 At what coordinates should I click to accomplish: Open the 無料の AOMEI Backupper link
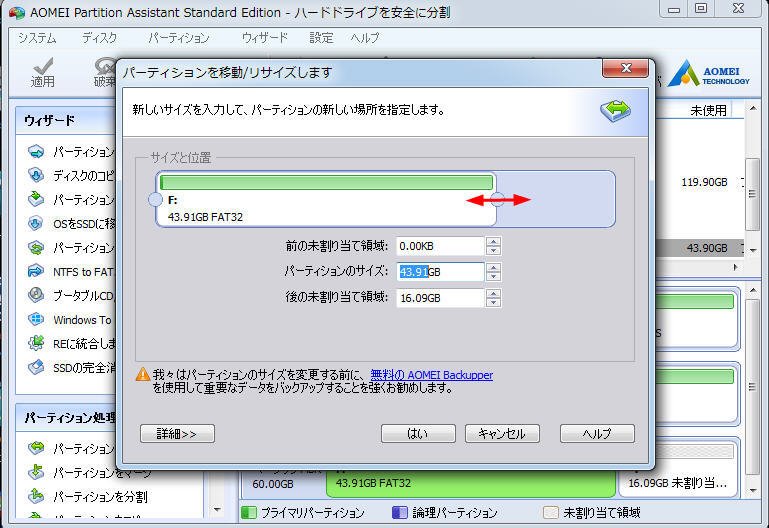[x=432, y=375]
